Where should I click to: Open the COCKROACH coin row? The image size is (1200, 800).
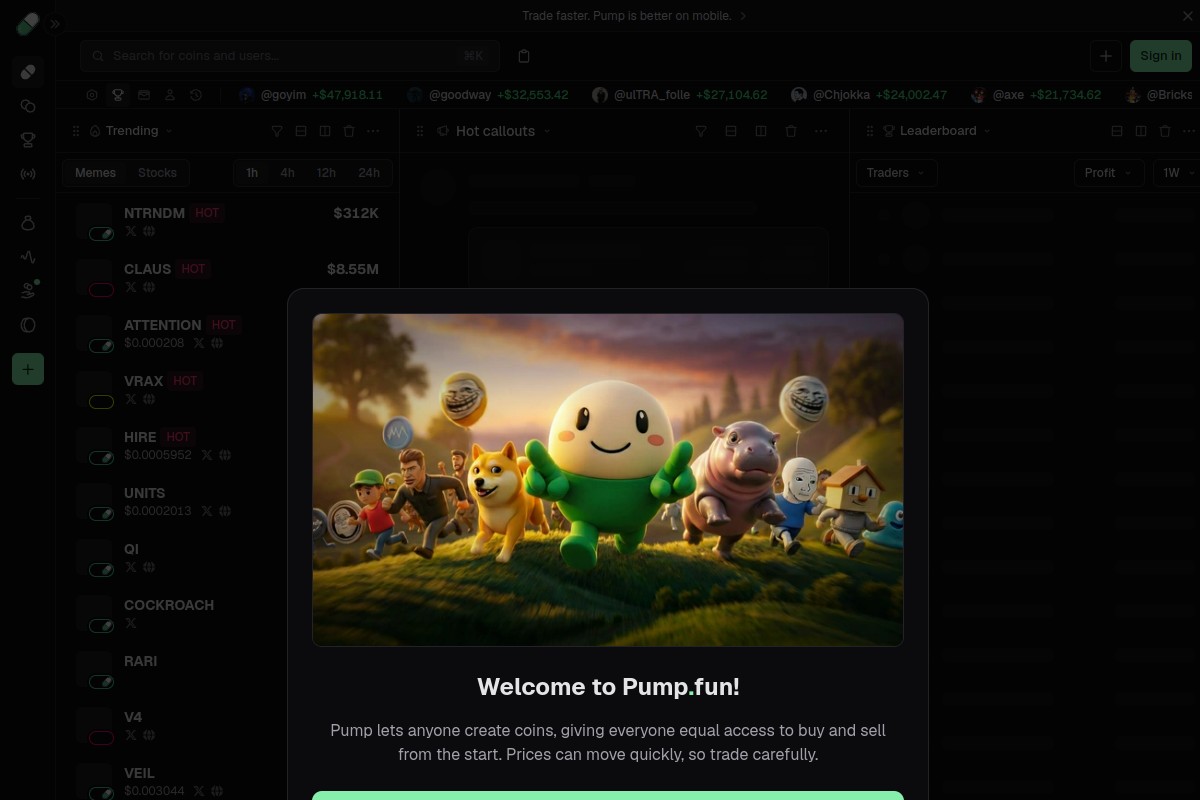[226, 613]
